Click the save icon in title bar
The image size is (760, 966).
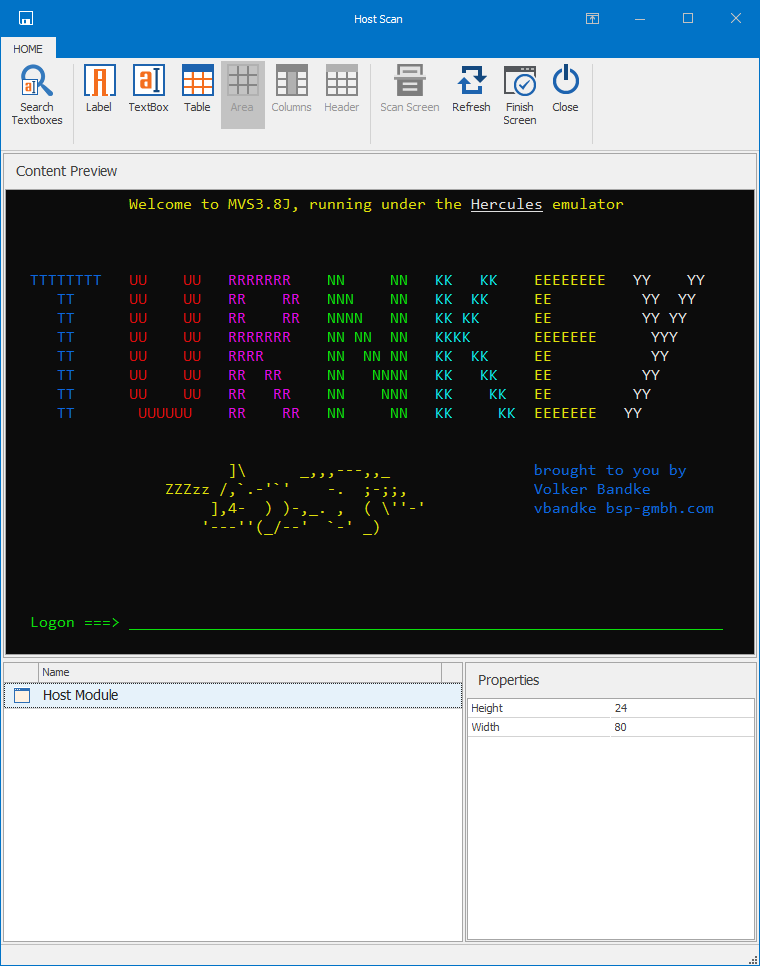coord(26,18)
